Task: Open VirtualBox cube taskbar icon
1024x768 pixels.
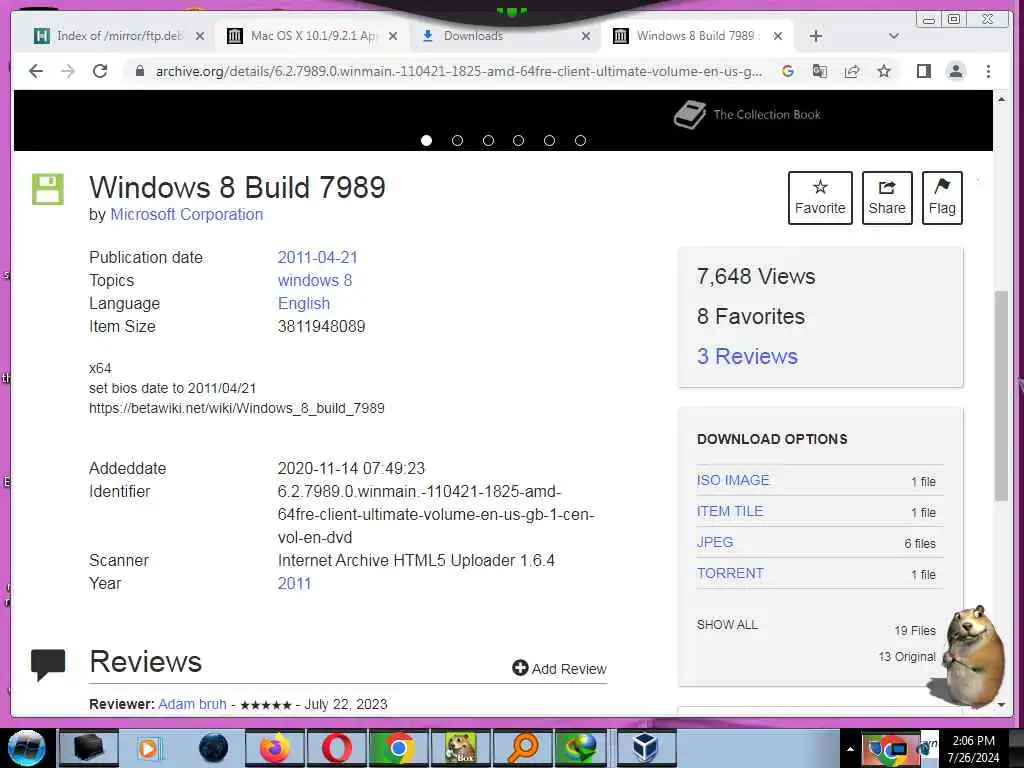Action: [x=645, y=748]
